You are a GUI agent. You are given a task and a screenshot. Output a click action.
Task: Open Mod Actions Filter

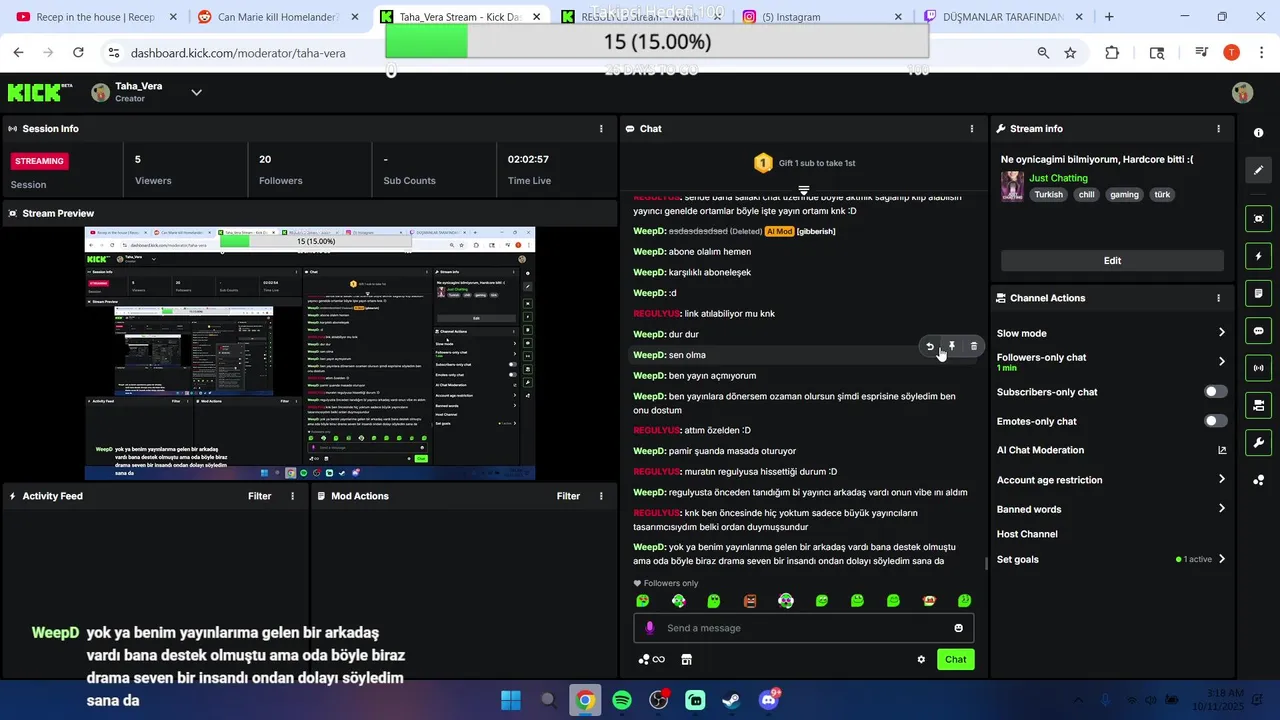click(x=569, y=496)
